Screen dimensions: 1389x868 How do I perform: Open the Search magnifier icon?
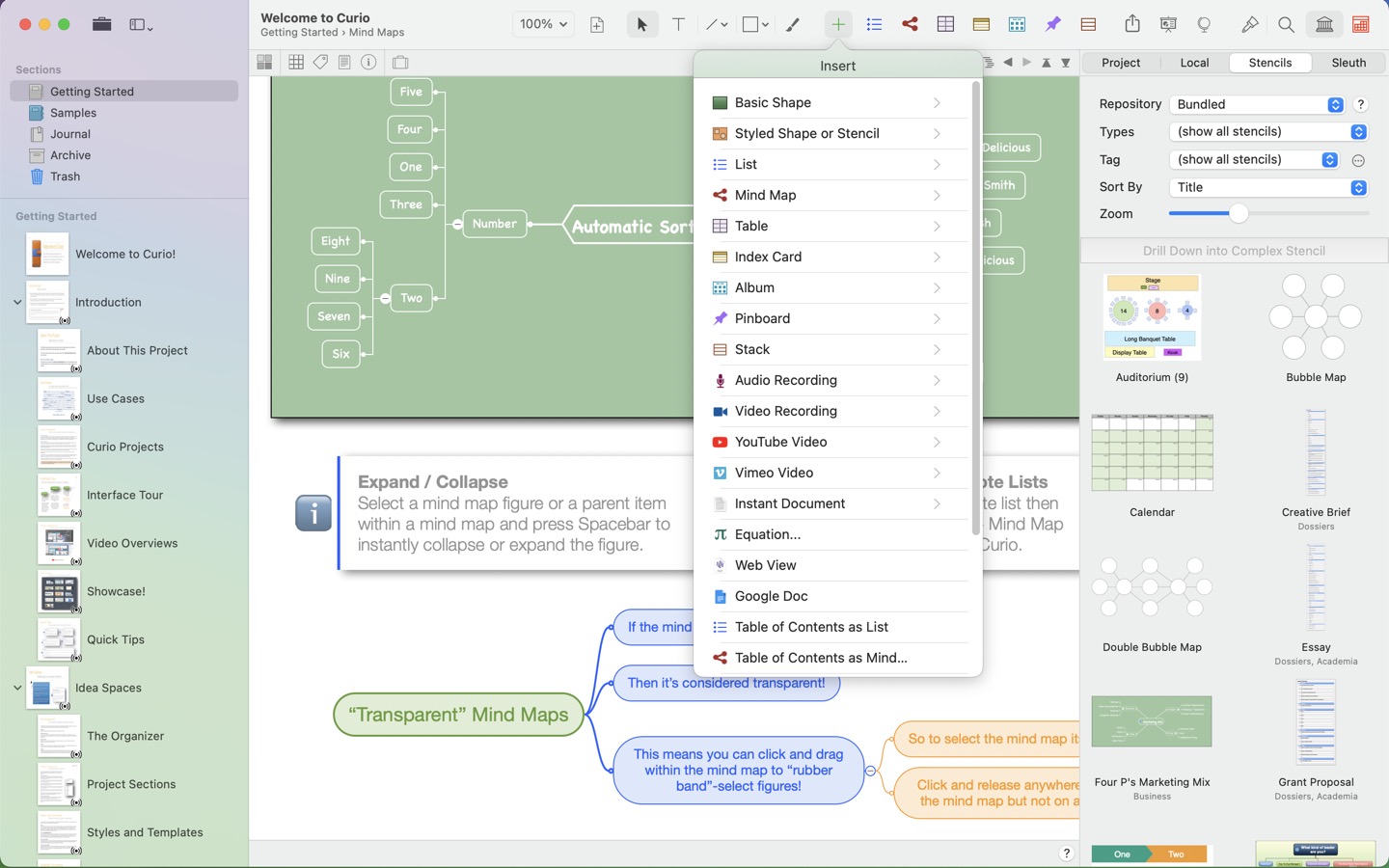coord(1286,25)
